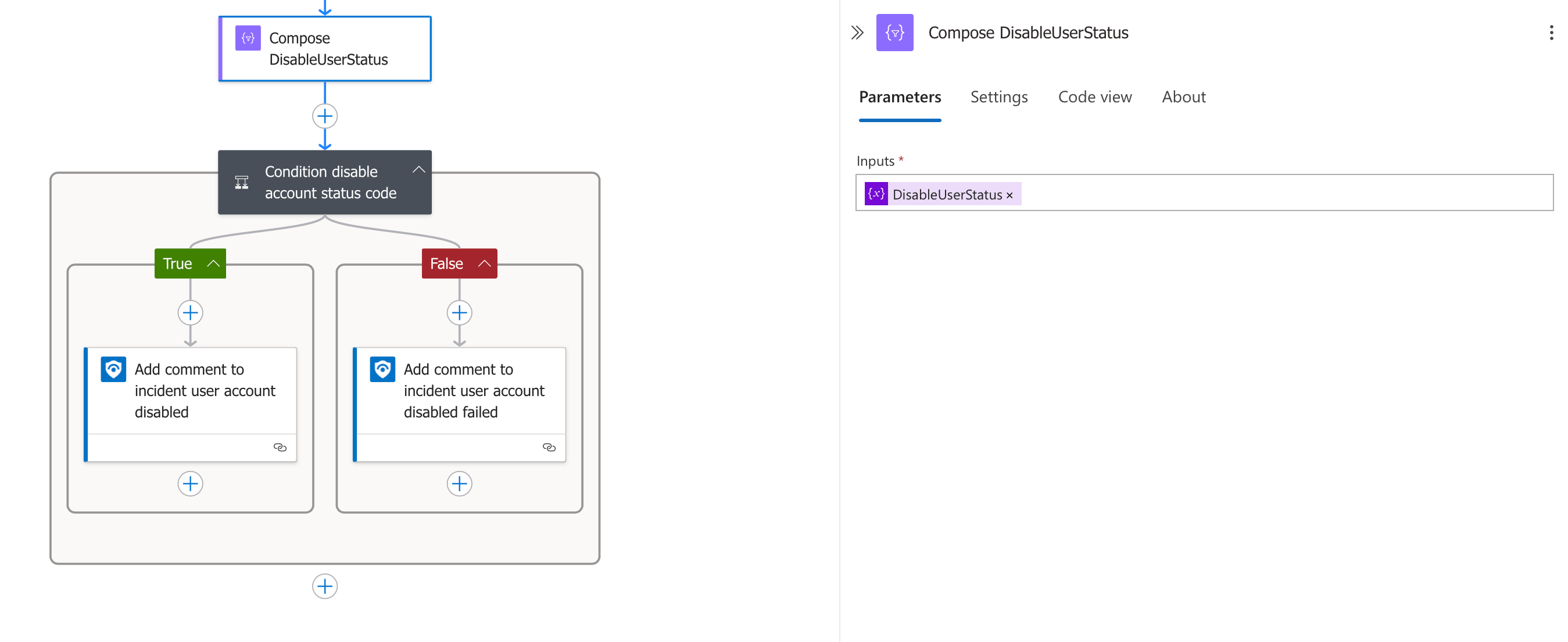Collapse the right details panel
The width and height of the screenshot is (1568, 642).
tap(857, 33)
